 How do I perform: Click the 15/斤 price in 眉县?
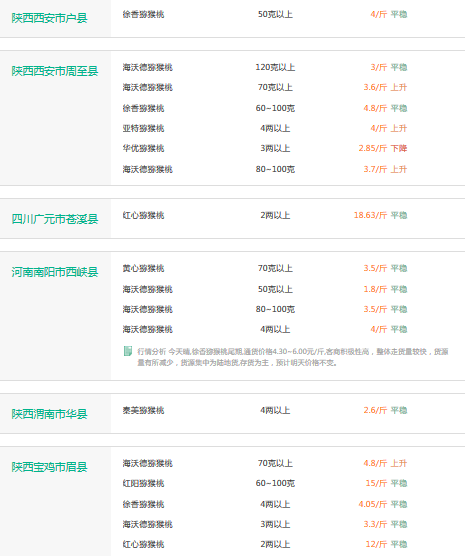[x=376, y=483]
